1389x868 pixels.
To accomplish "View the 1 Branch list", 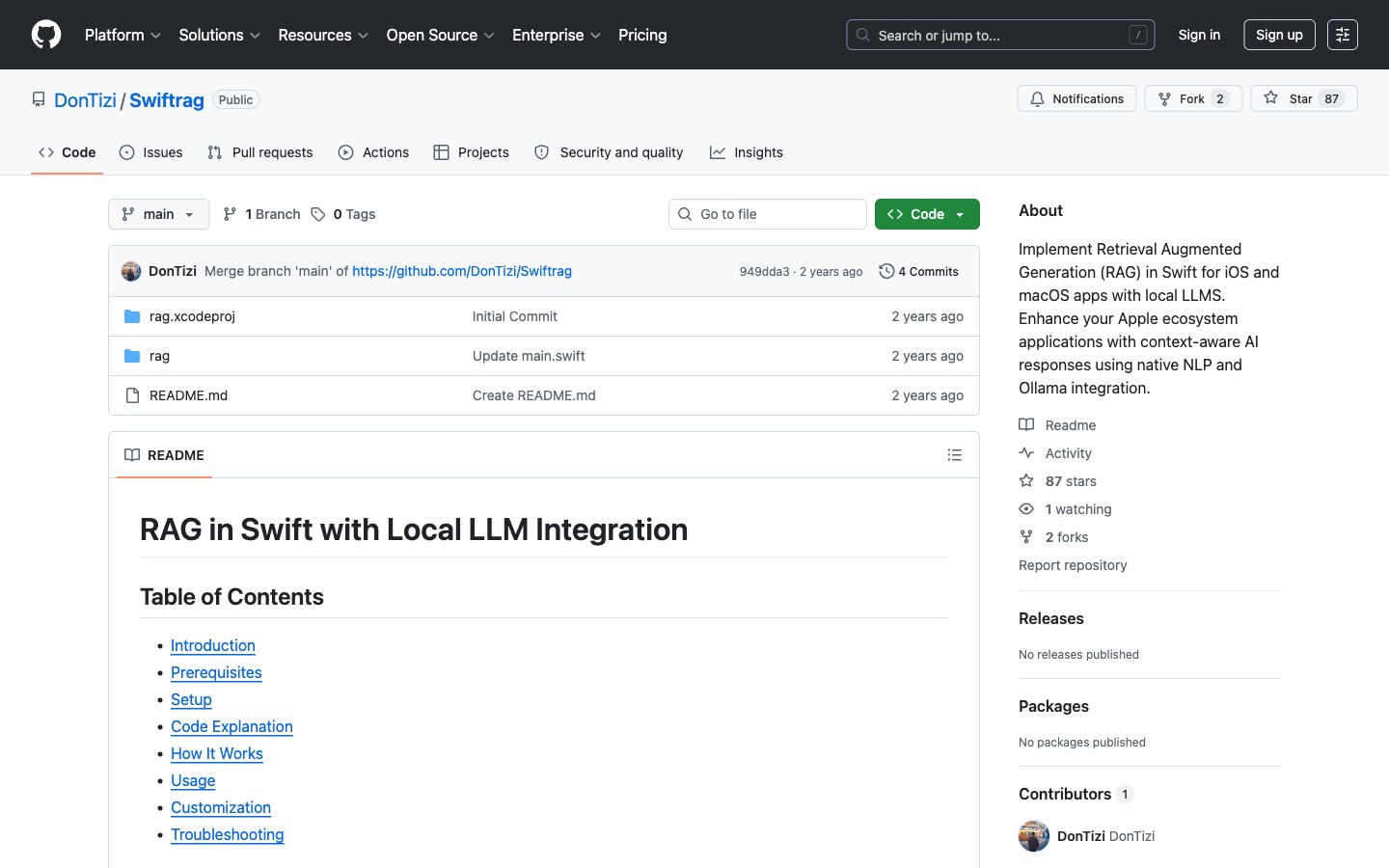I will click(x=261, y=214).
